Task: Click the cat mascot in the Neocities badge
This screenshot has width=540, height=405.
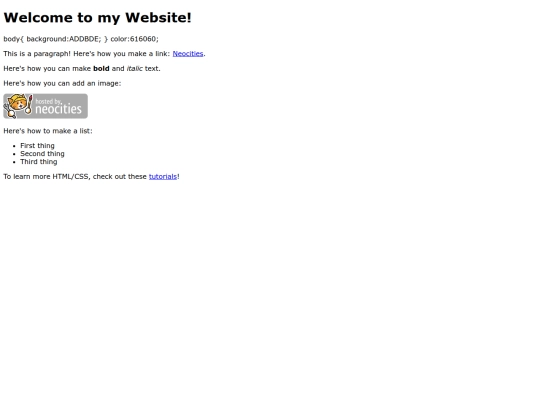Action: click(18, 106)
